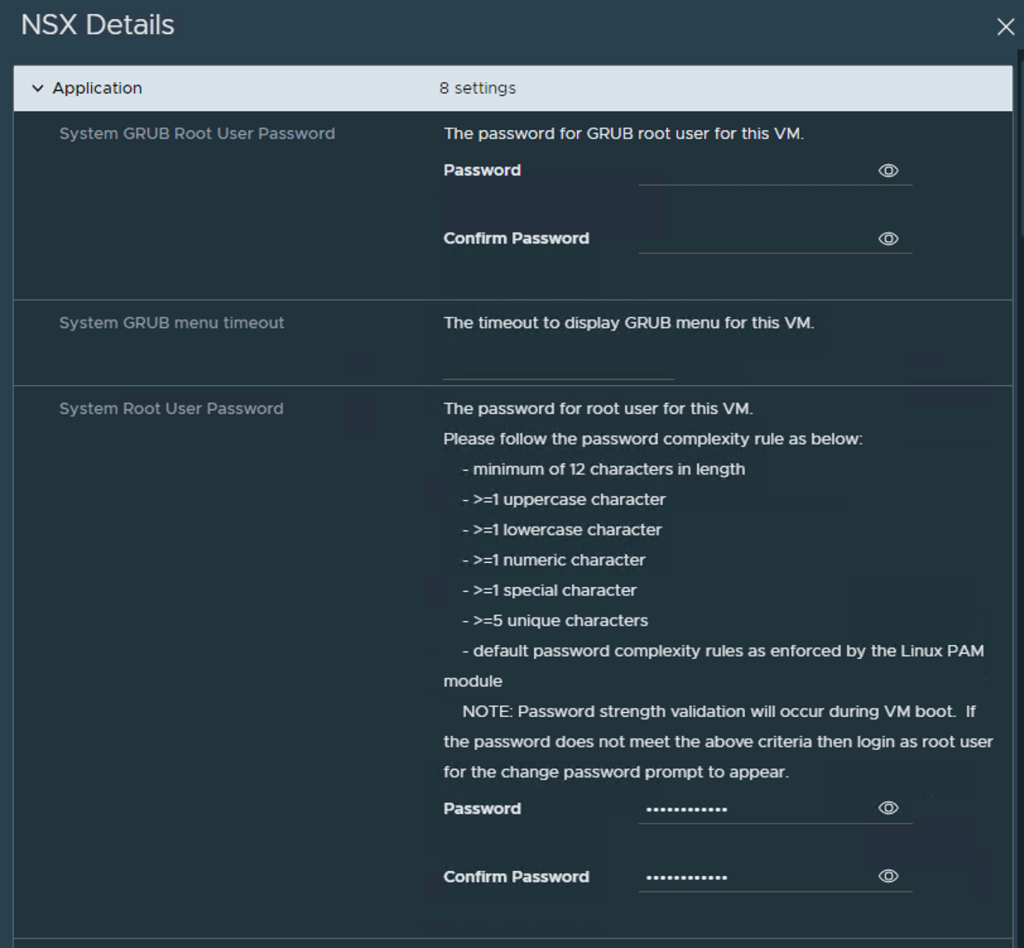
Task: Show the GRUB root user Password text
Action: point(888,171)
